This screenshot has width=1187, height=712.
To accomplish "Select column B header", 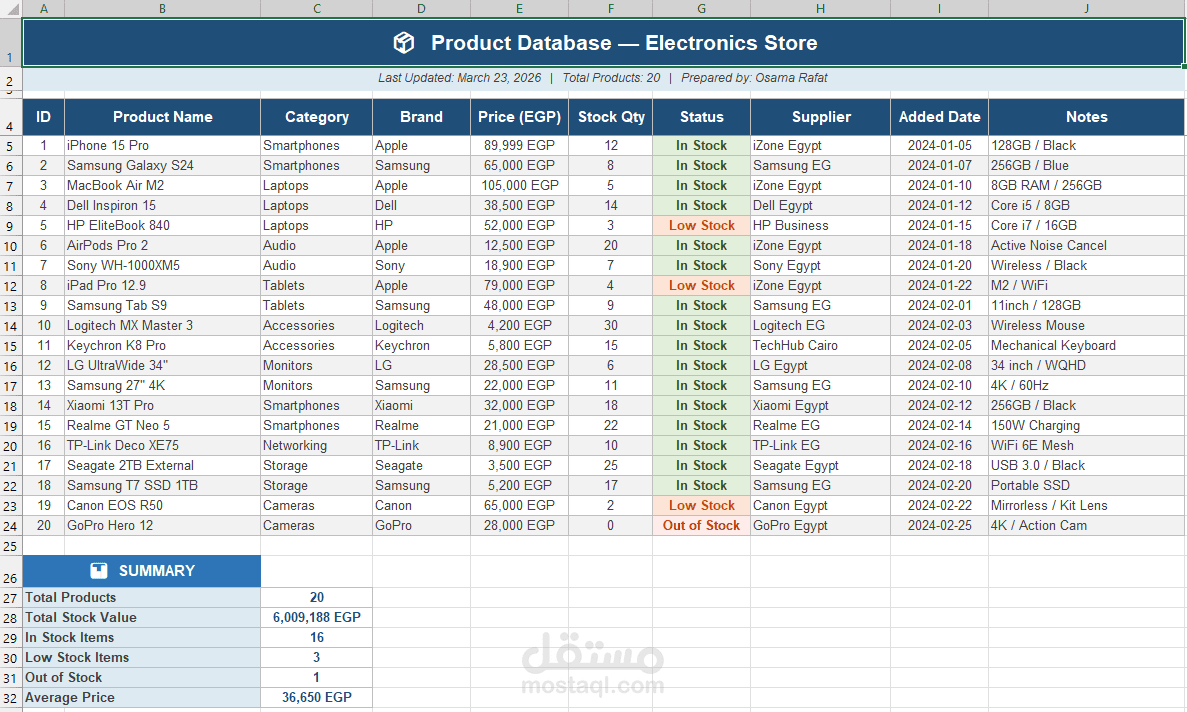I will tap(162, 8).
